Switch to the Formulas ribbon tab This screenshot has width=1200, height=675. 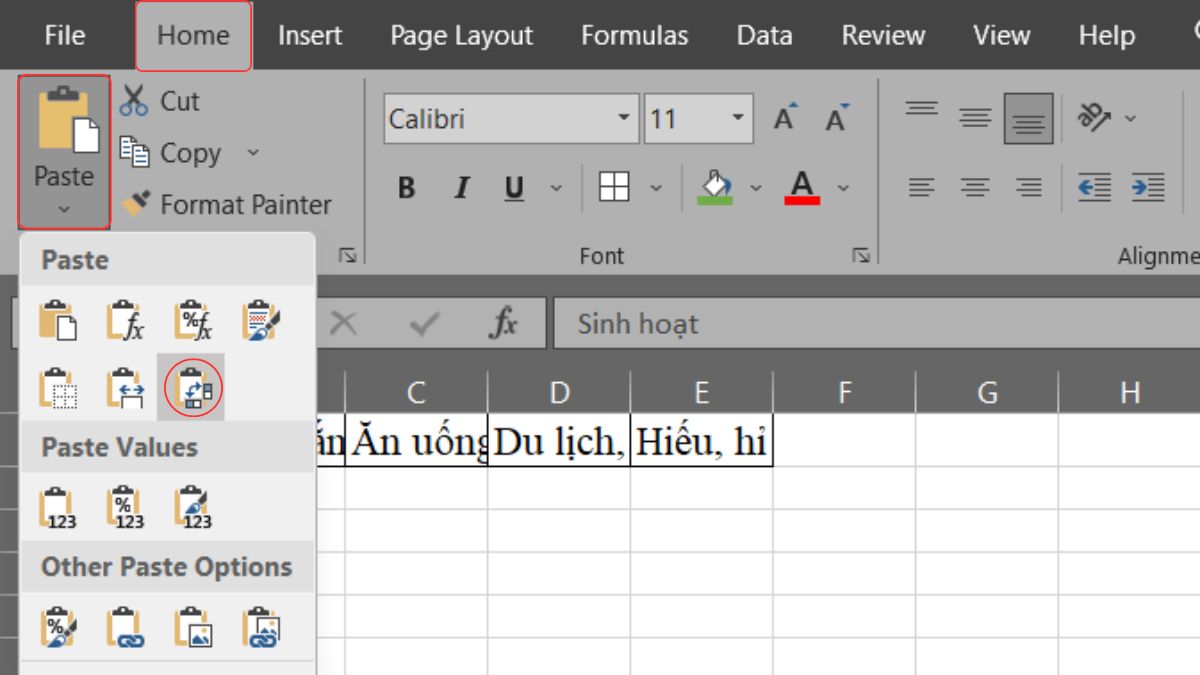point(634,34)
